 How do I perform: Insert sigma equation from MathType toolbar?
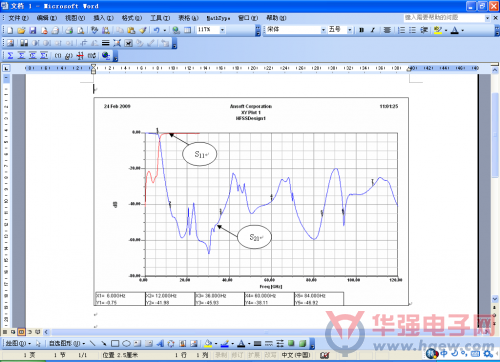pos(10,55)
